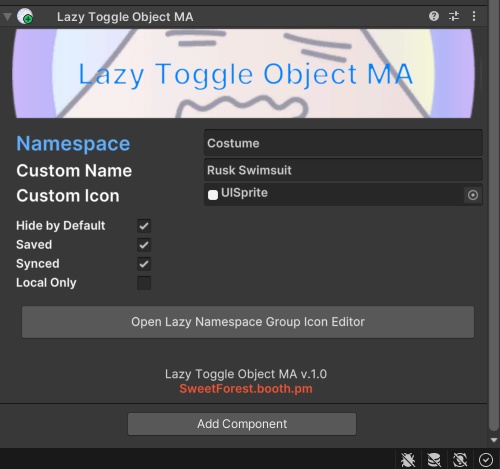500x469 pixels.
Task: Click the cache server database status icon
Action: [434, 460]
